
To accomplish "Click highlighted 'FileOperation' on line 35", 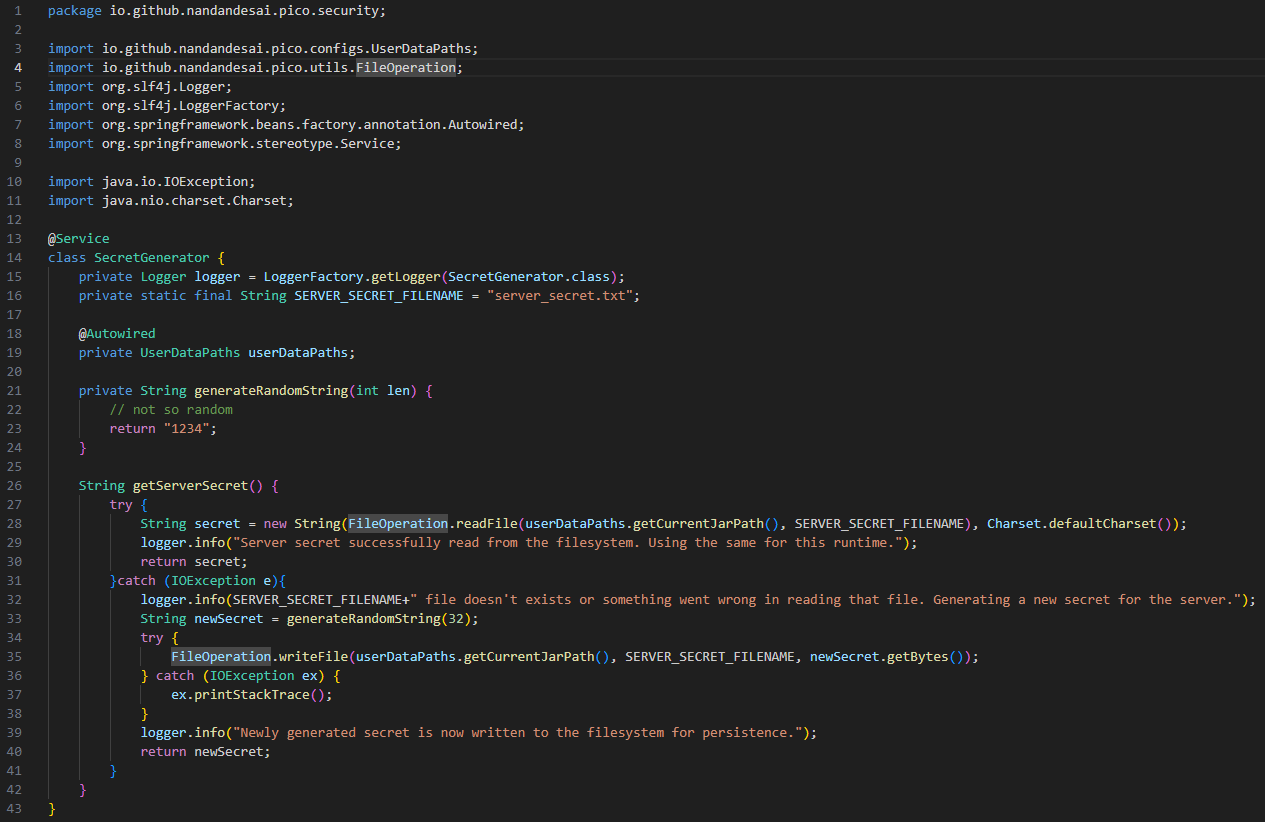I will (221, 657).
